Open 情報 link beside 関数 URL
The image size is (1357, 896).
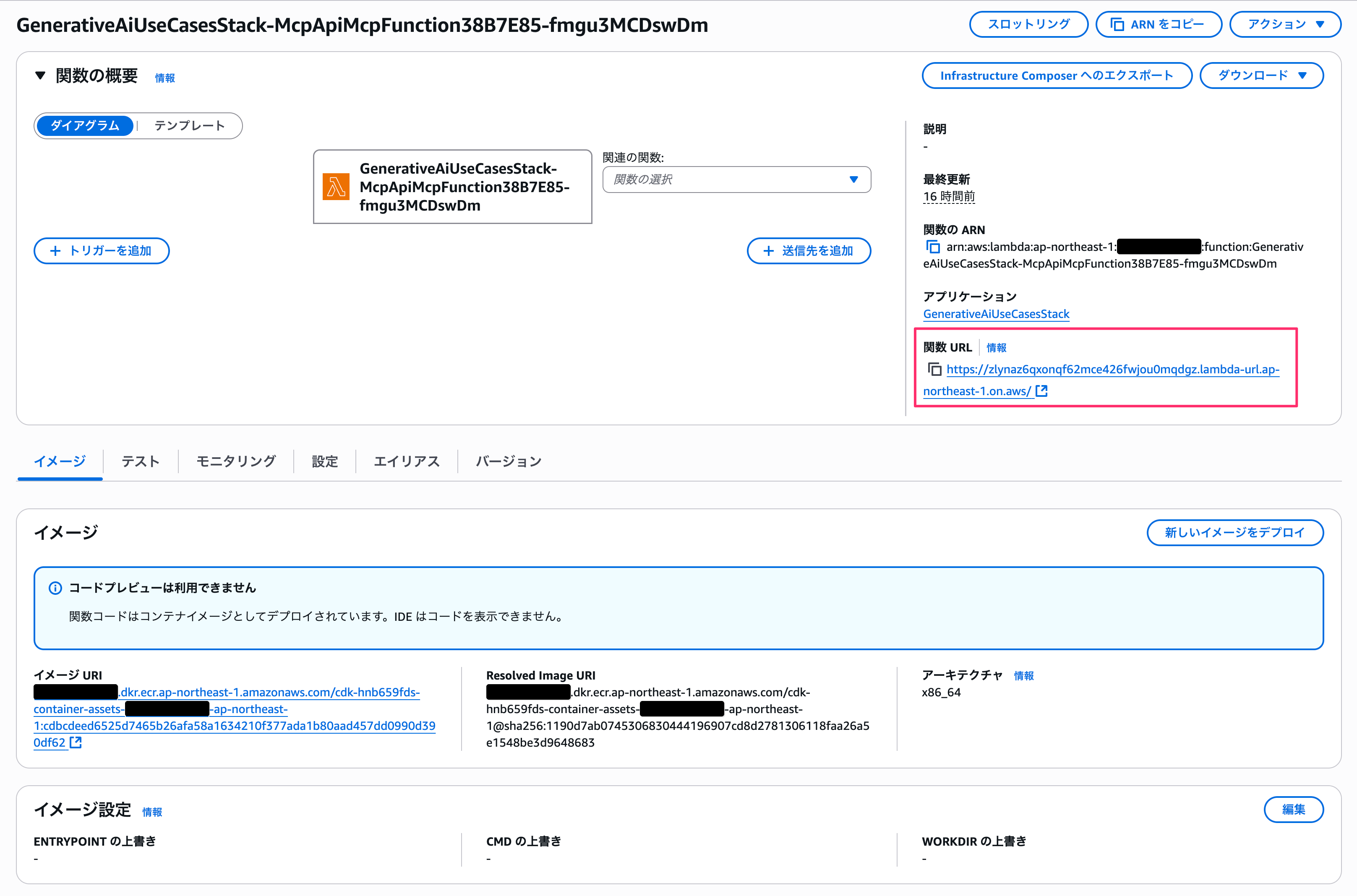click(996, 347)
